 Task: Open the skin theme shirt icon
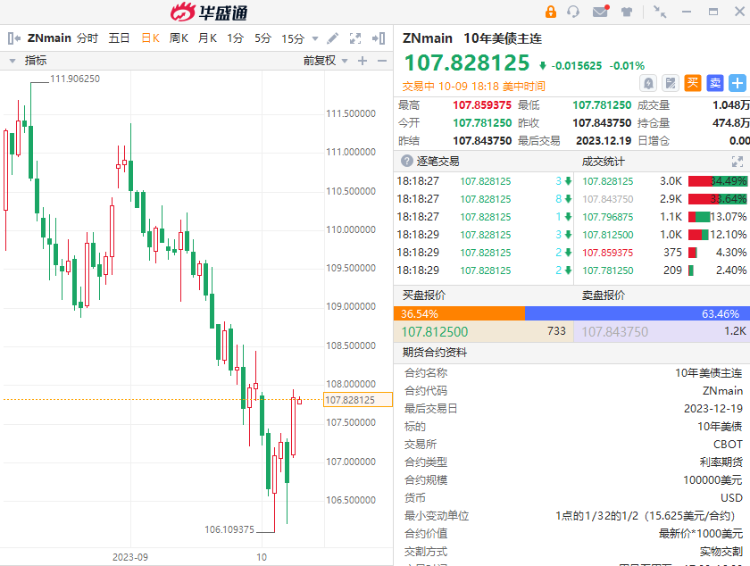pyautogui.click(x=627, y=12)
